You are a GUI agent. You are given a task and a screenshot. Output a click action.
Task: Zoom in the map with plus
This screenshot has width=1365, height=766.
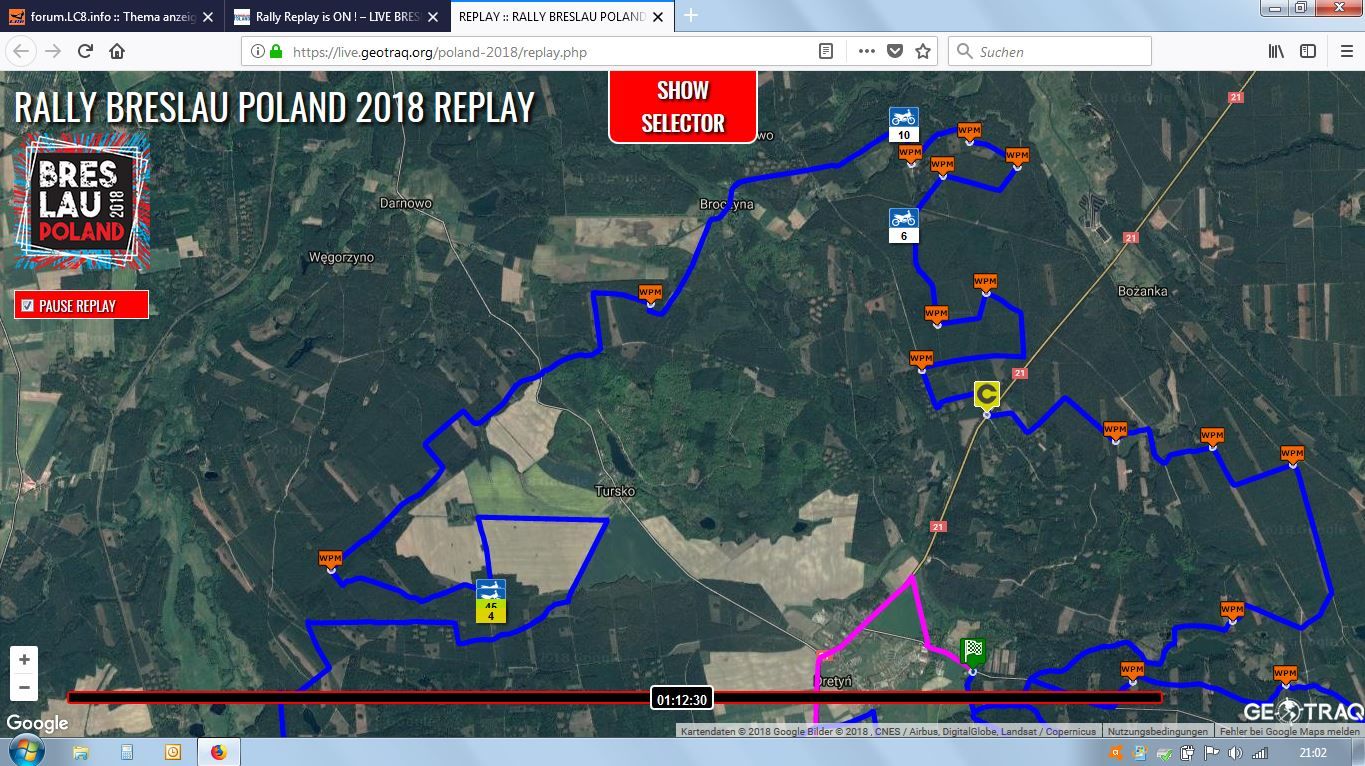coord(24,660)
